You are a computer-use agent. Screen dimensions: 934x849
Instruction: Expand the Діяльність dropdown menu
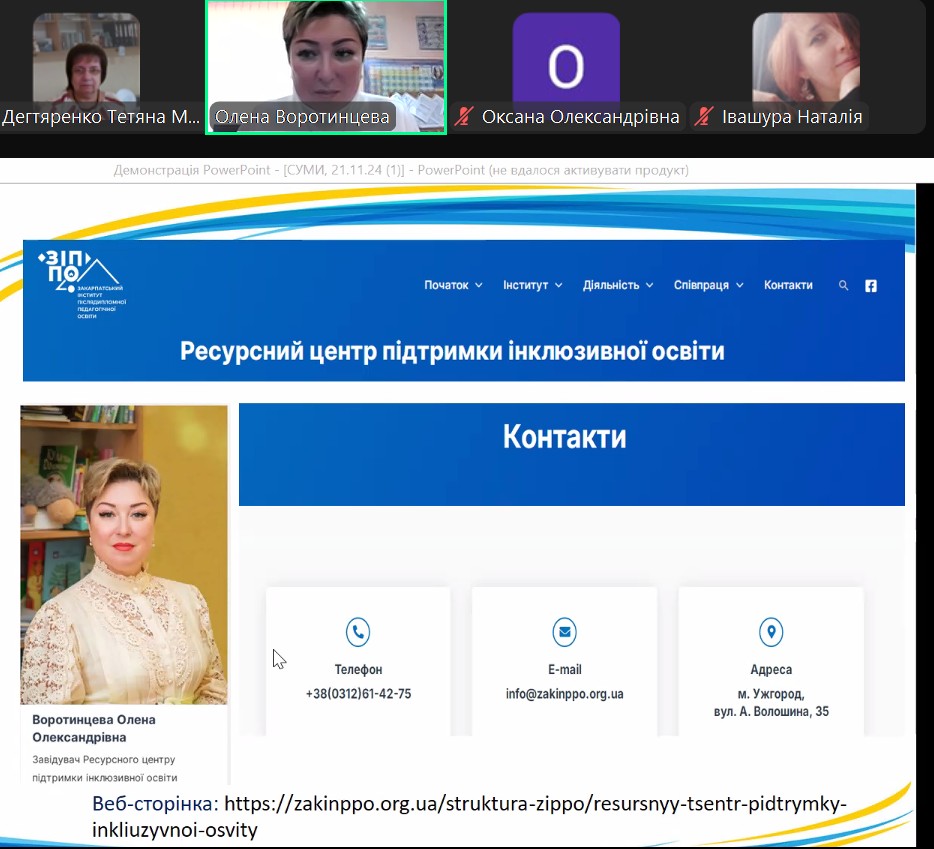(618, 286)
